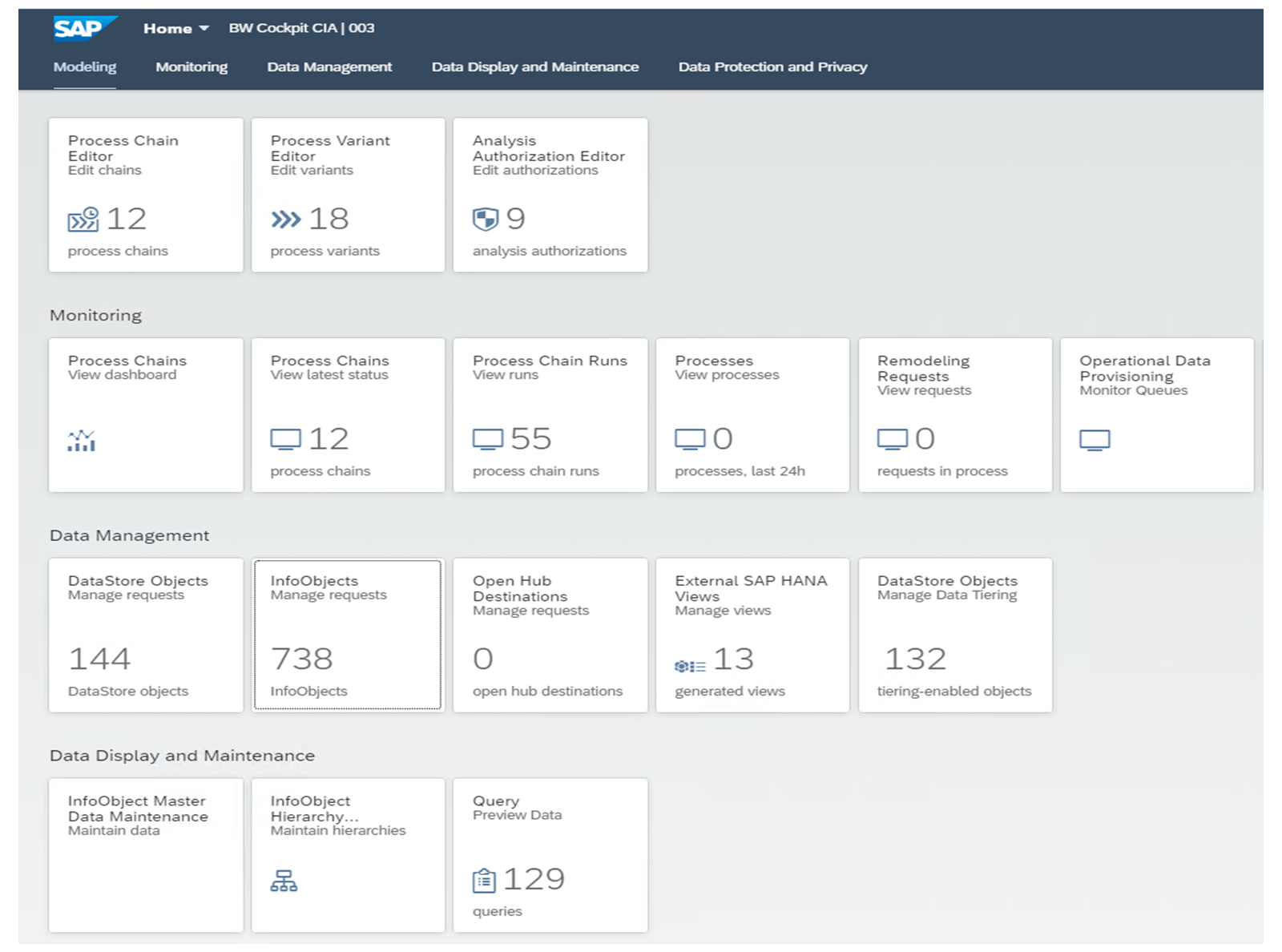1282x952 pixels.
Task: Open the Process Chain Editor tile title
Action: (x=123, y=148)
